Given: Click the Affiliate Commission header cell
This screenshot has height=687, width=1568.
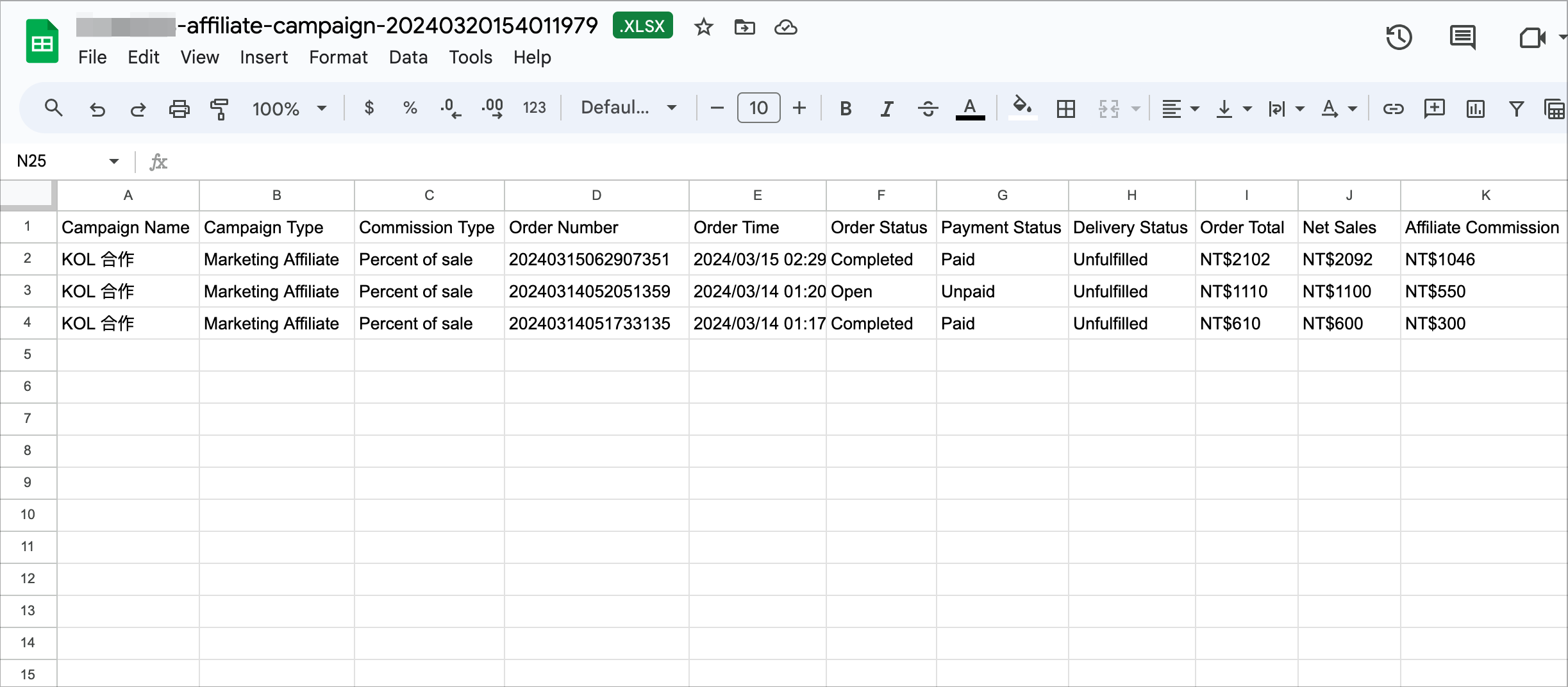Looking at the screenshot, I should pyautogui.click(x=1483, y=227).
